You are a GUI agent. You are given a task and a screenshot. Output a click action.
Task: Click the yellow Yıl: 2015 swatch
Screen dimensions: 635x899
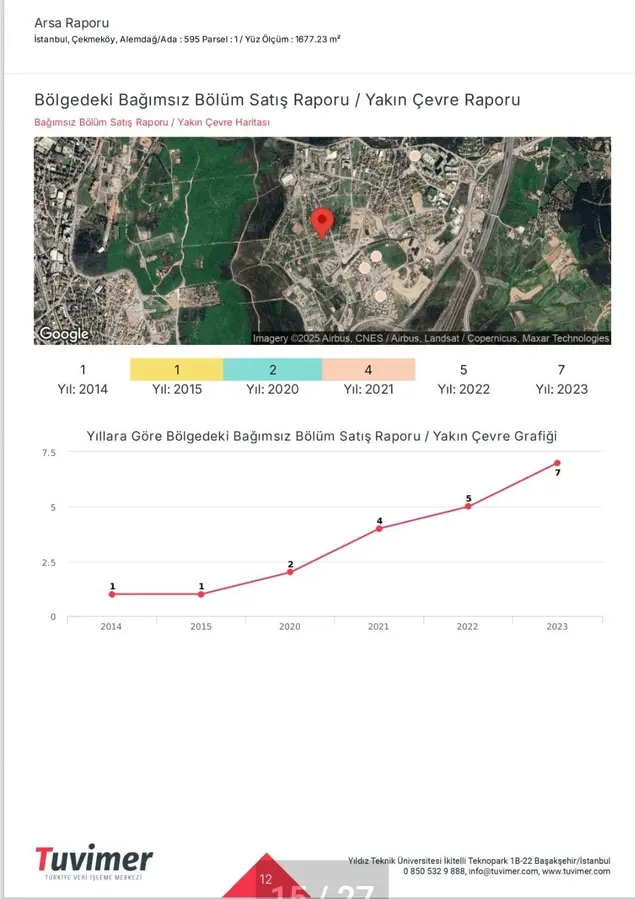click(x=177, y=370)
